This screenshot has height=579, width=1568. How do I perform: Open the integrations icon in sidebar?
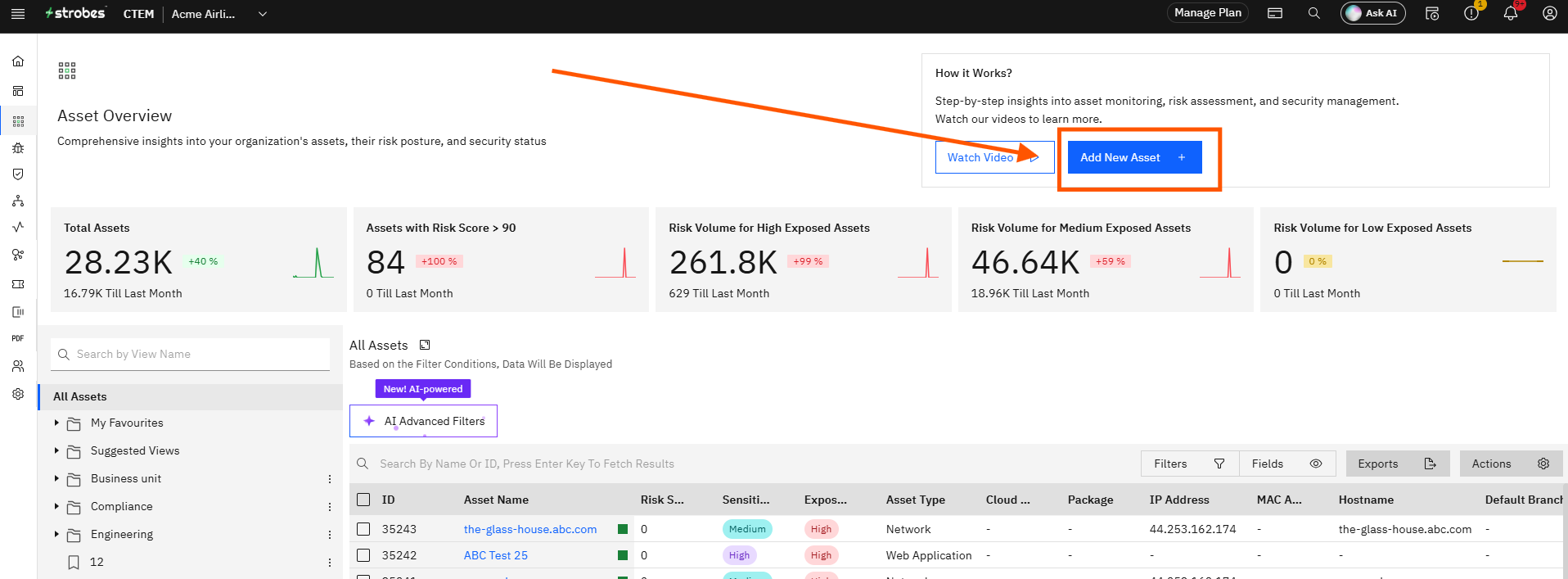[x=18, y=255]
